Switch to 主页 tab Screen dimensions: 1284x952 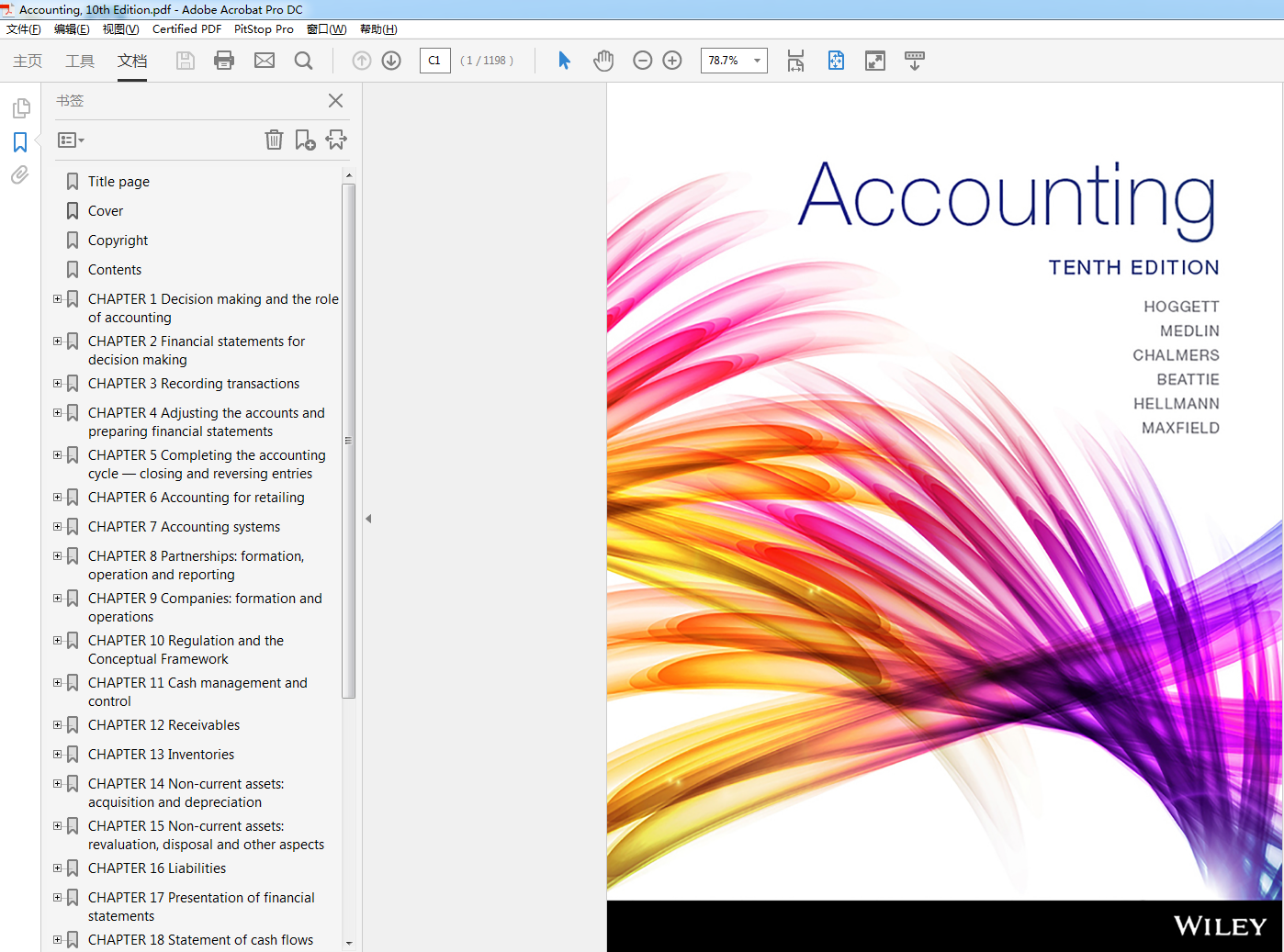(x=28, y=61)
